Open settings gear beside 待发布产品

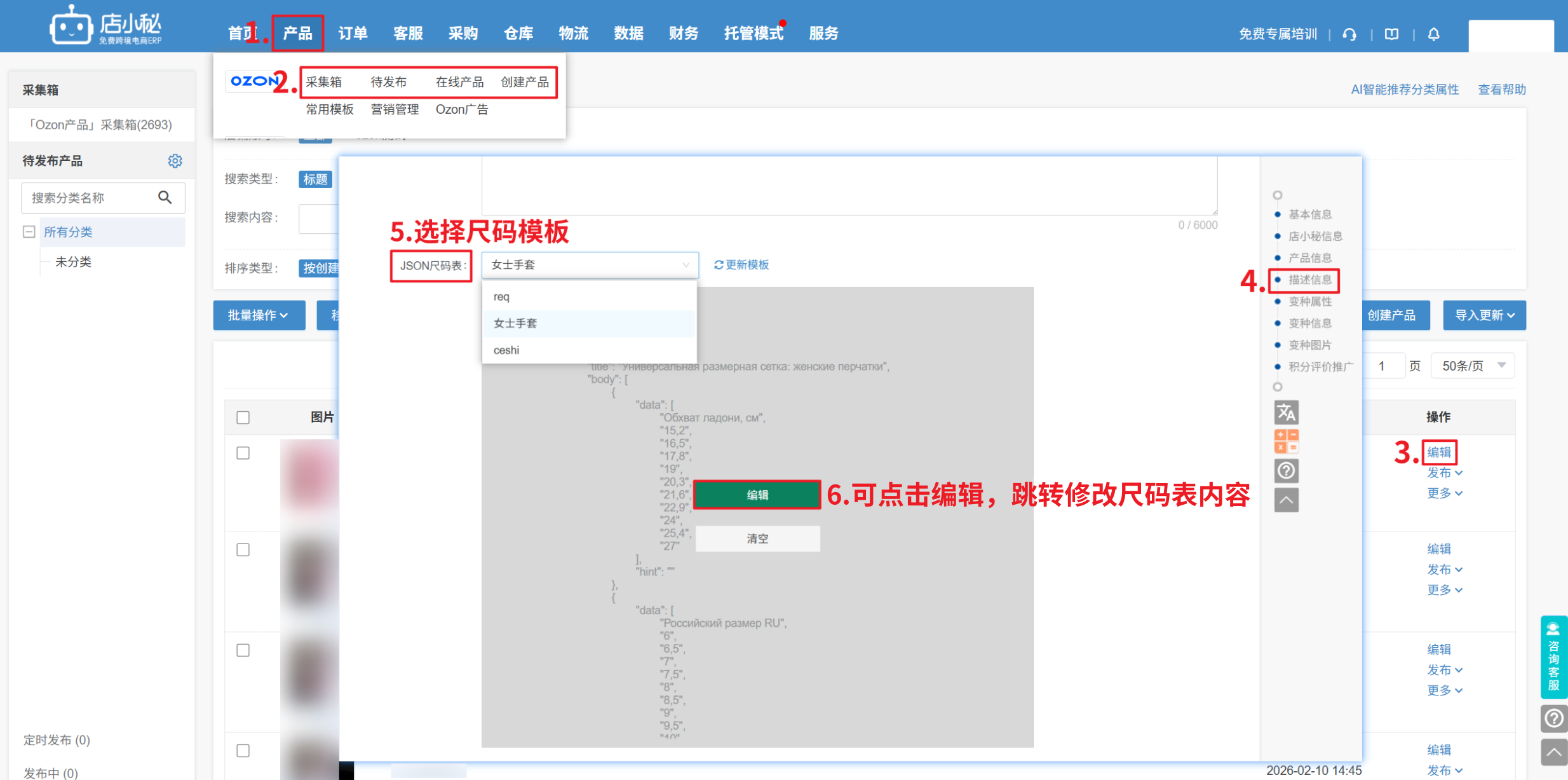(175, 161)
